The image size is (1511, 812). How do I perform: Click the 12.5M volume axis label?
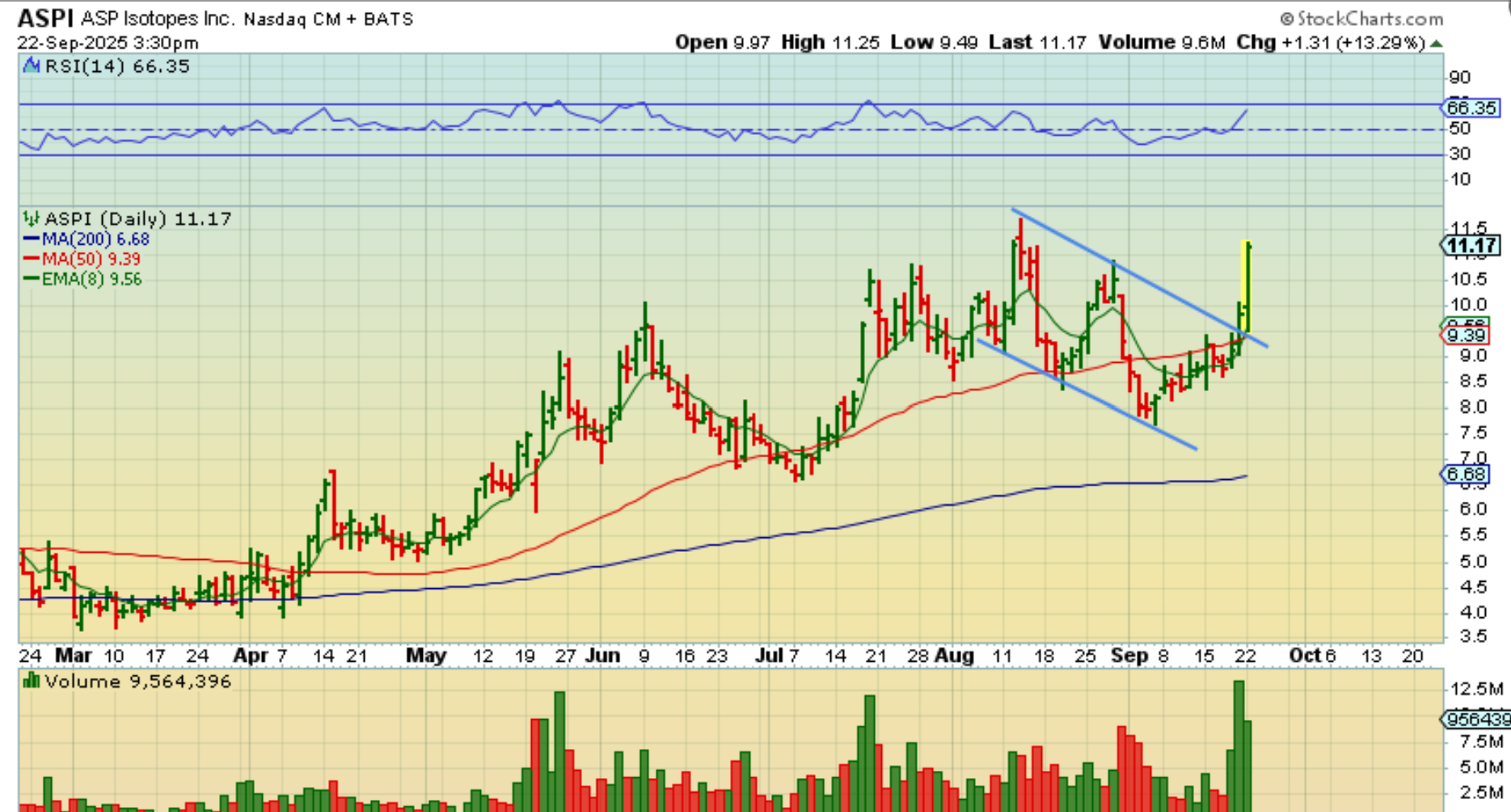coord(1477,689)
